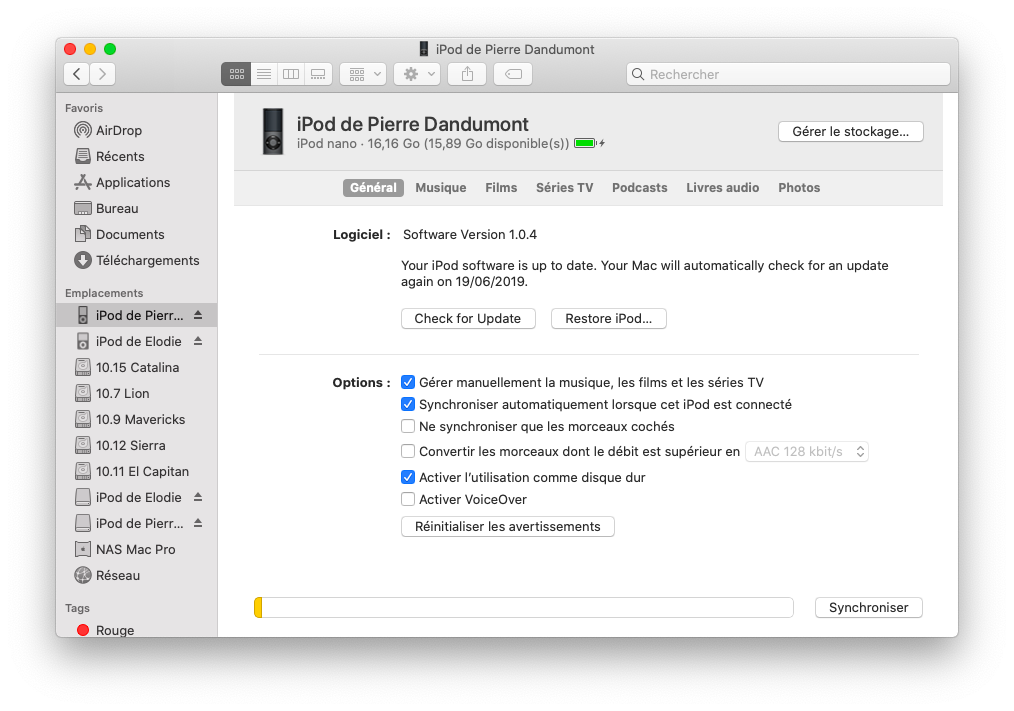Open Applications in the sidebar
This screenshot has width=1014, height=711.
point(136,182)
